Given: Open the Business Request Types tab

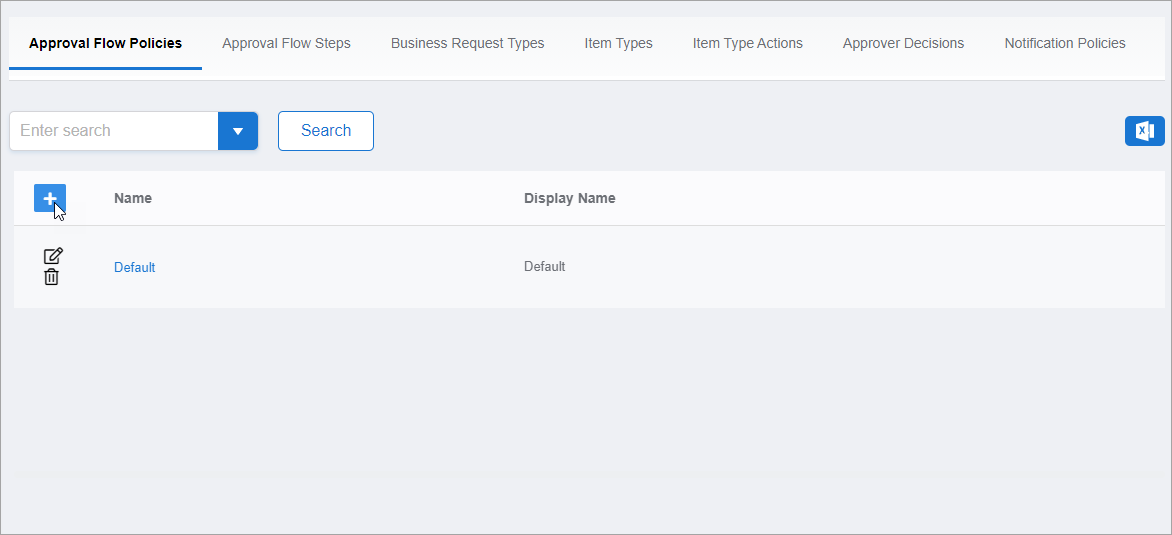Looking at the screenshot, I should click(x=467, y=43).
